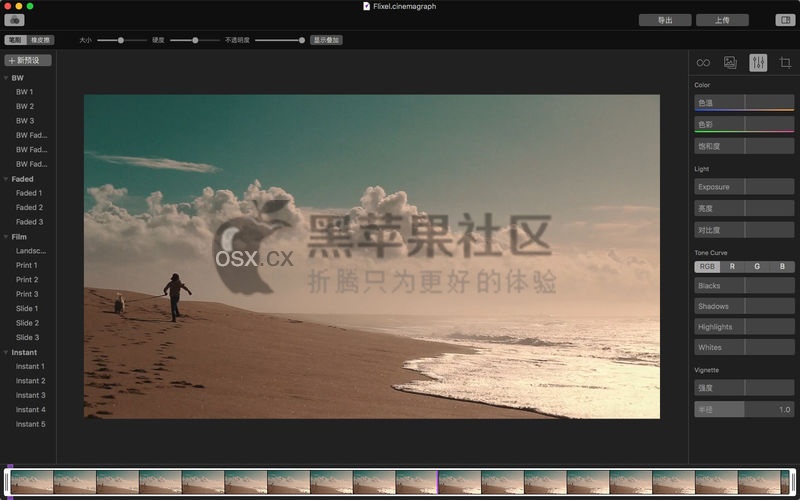Toggle the side panel layout icon
The width and height of the screenshot is (800, 500).
tap(785, 20)
